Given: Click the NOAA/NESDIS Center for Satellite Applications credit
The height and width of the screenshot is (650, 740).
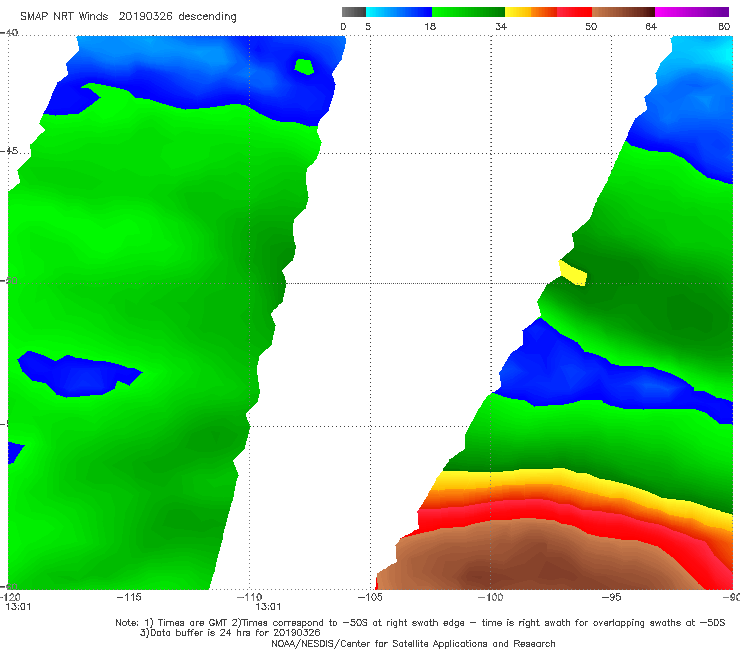Looking at the screenshot, I should coord(413,643).
